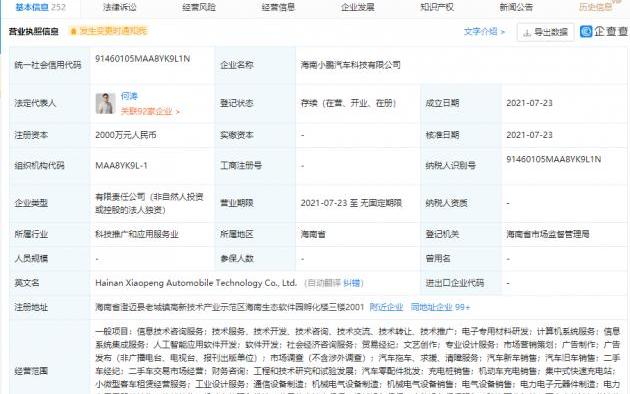Image resolution: width=630 pixels, height=394 pixels.
Task: Open the 知识产权 tab
Action: pyautogui.click(x=437, y=7)
